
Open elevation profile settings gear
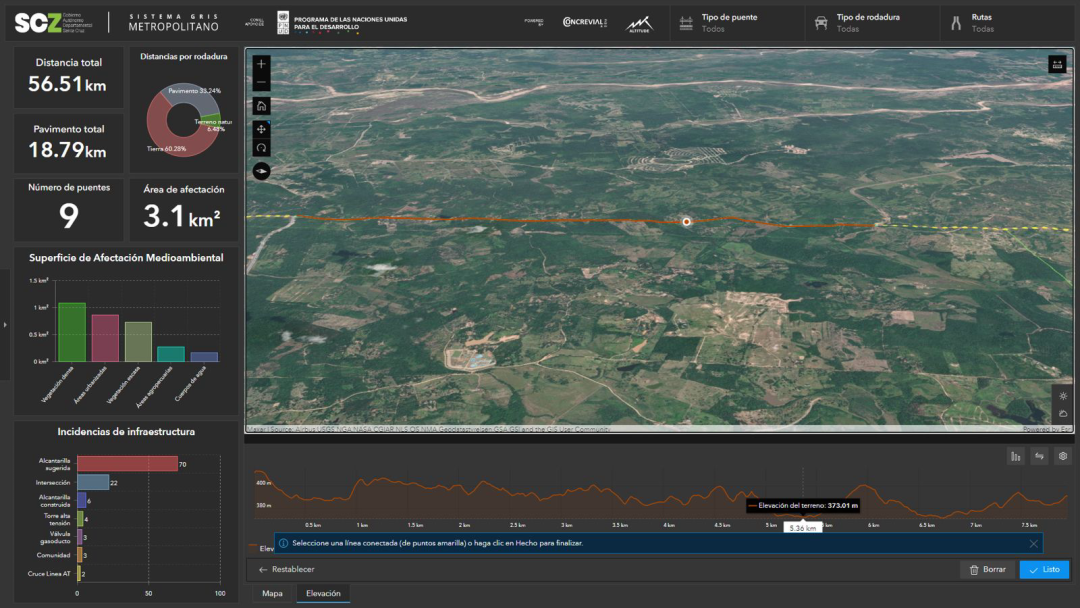click(1063, 456)
